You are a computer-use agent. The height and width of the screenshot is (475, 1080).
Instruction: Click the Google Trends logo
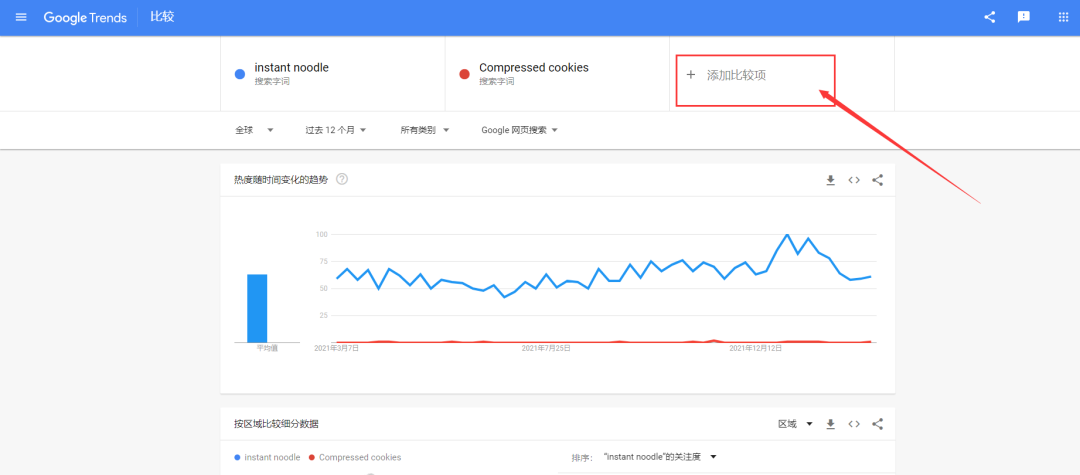pos(85,17)
